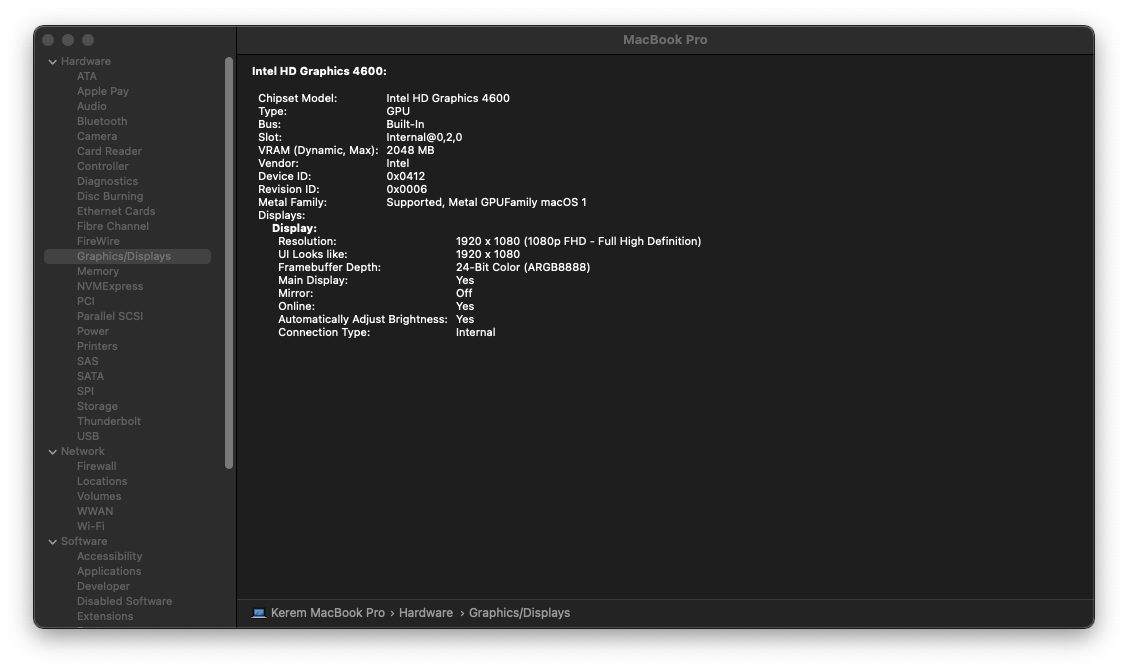
Task: Open the Storage section
Action: [97, 406]
